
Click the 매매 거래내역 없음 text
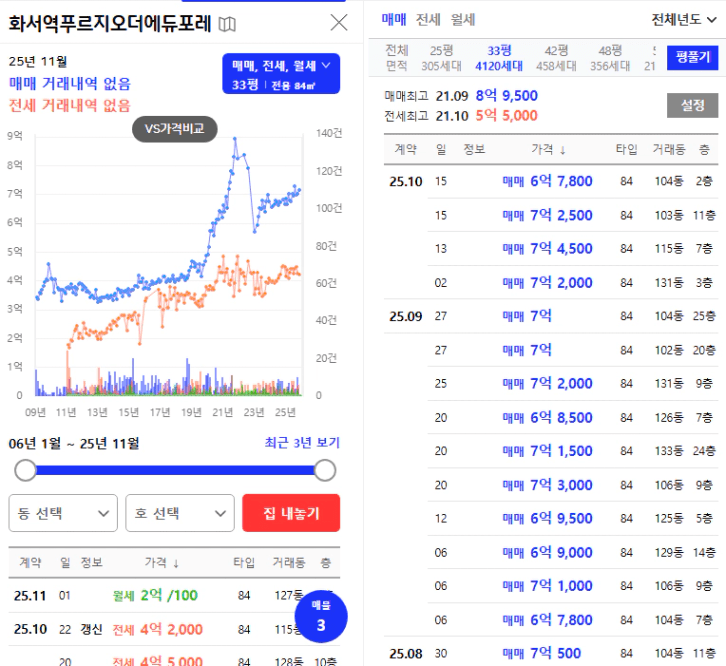point(70,84)
